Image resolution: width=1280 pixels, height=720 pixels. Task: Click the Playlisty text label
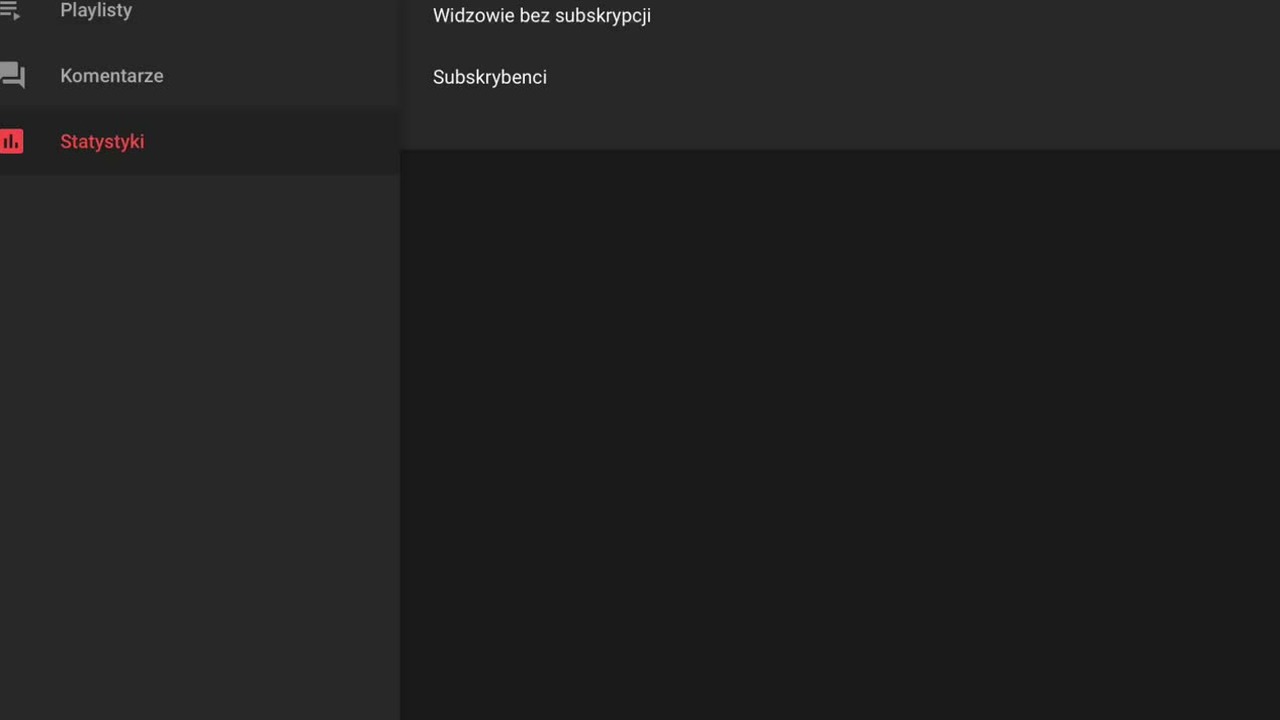tap(96, 10)
